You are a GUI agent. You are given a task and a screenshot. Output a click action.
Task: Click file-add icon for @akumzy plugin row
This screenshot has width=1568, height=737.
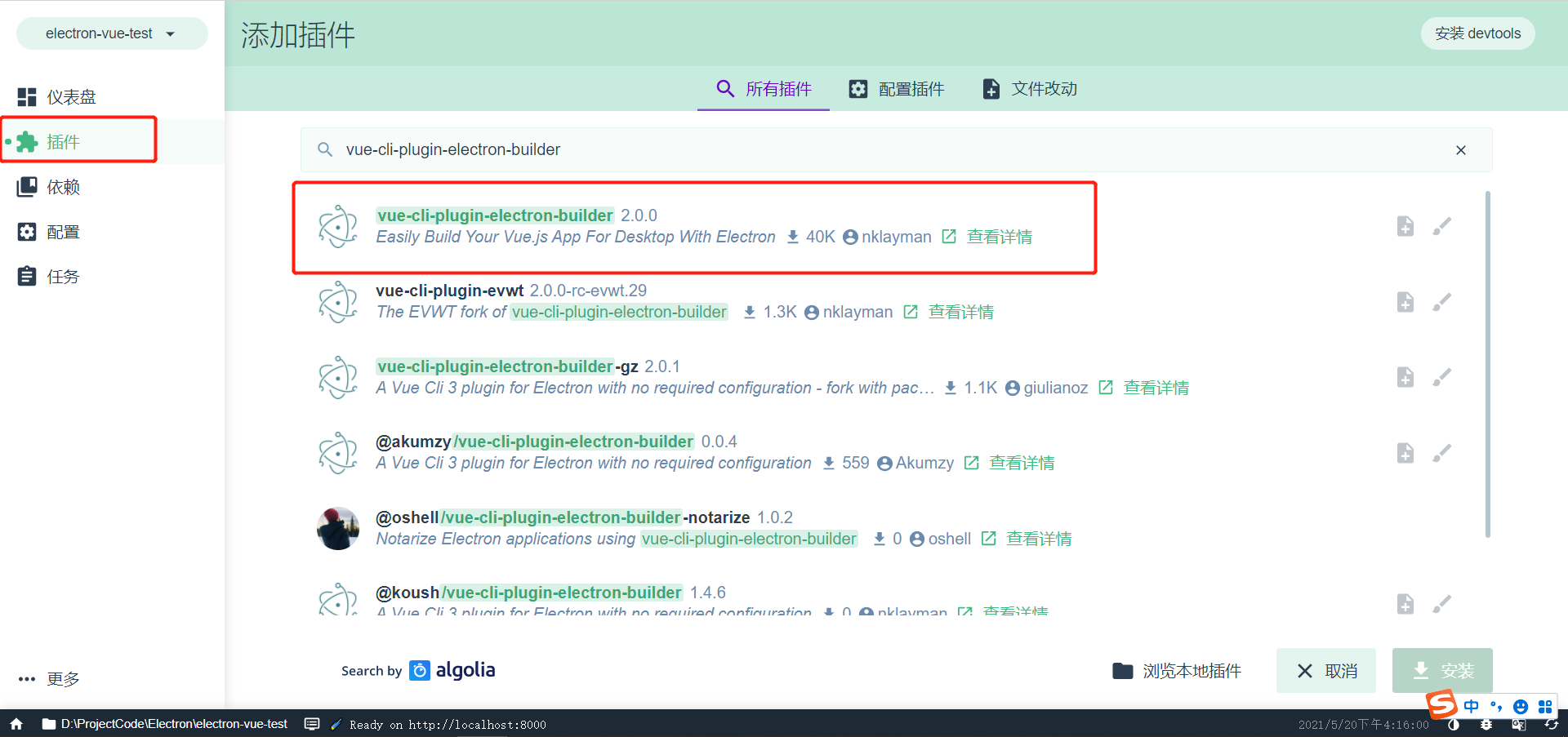click(1405, 453)
